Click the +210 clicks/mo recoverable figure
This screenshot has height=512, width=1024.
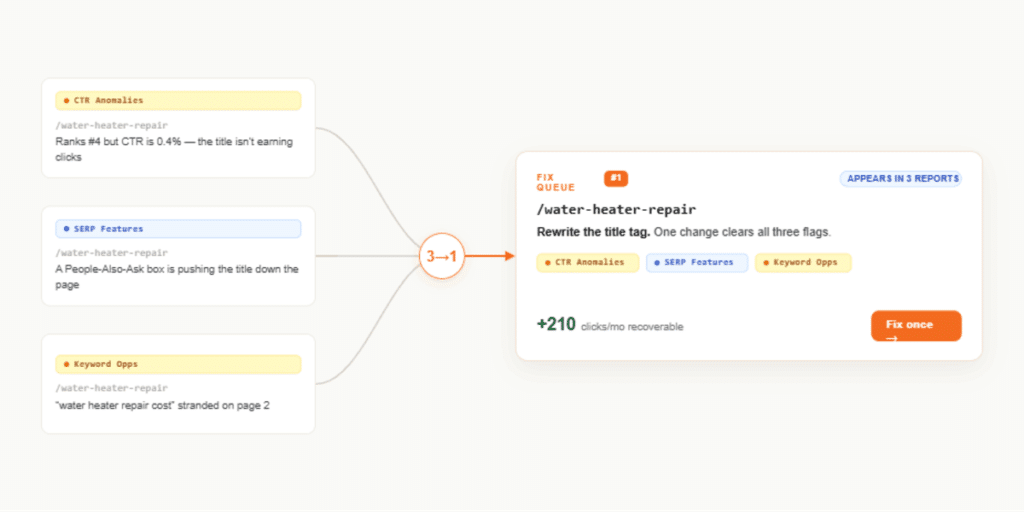(x=610, y=325)
